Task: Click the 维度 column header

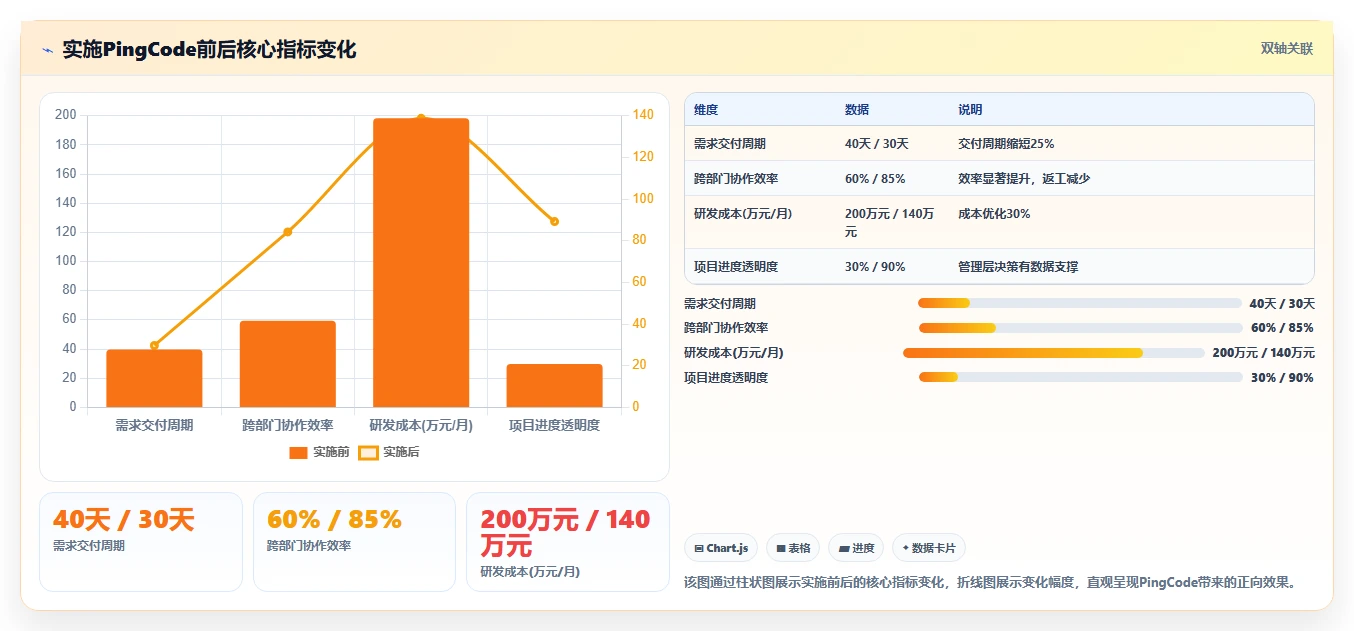Action: coord(706,110)
